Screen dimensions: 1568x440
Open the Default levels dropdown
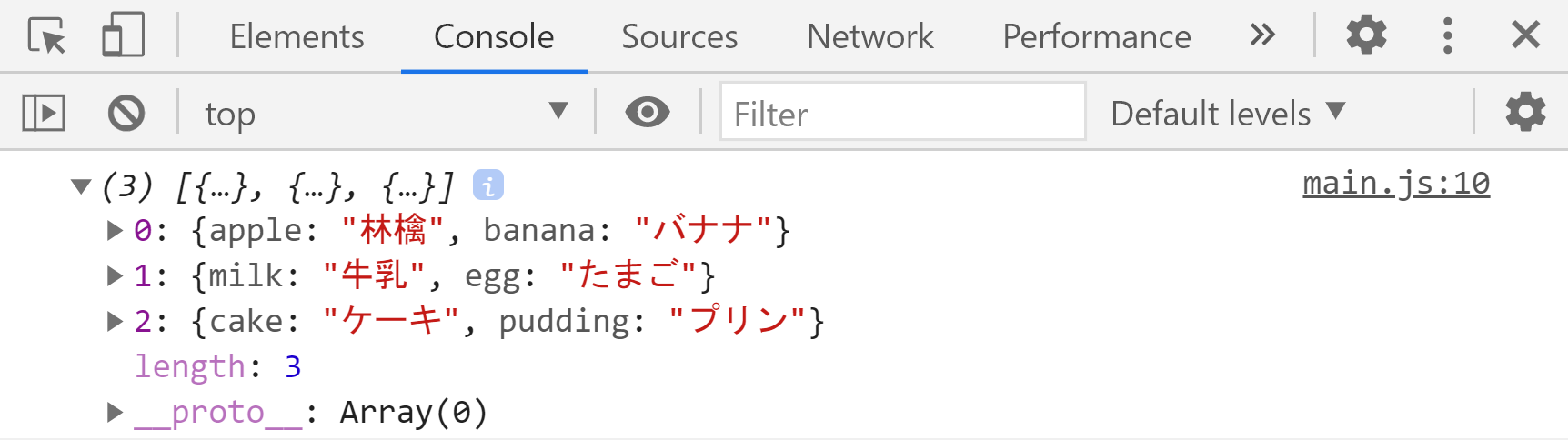(1228, 114)
